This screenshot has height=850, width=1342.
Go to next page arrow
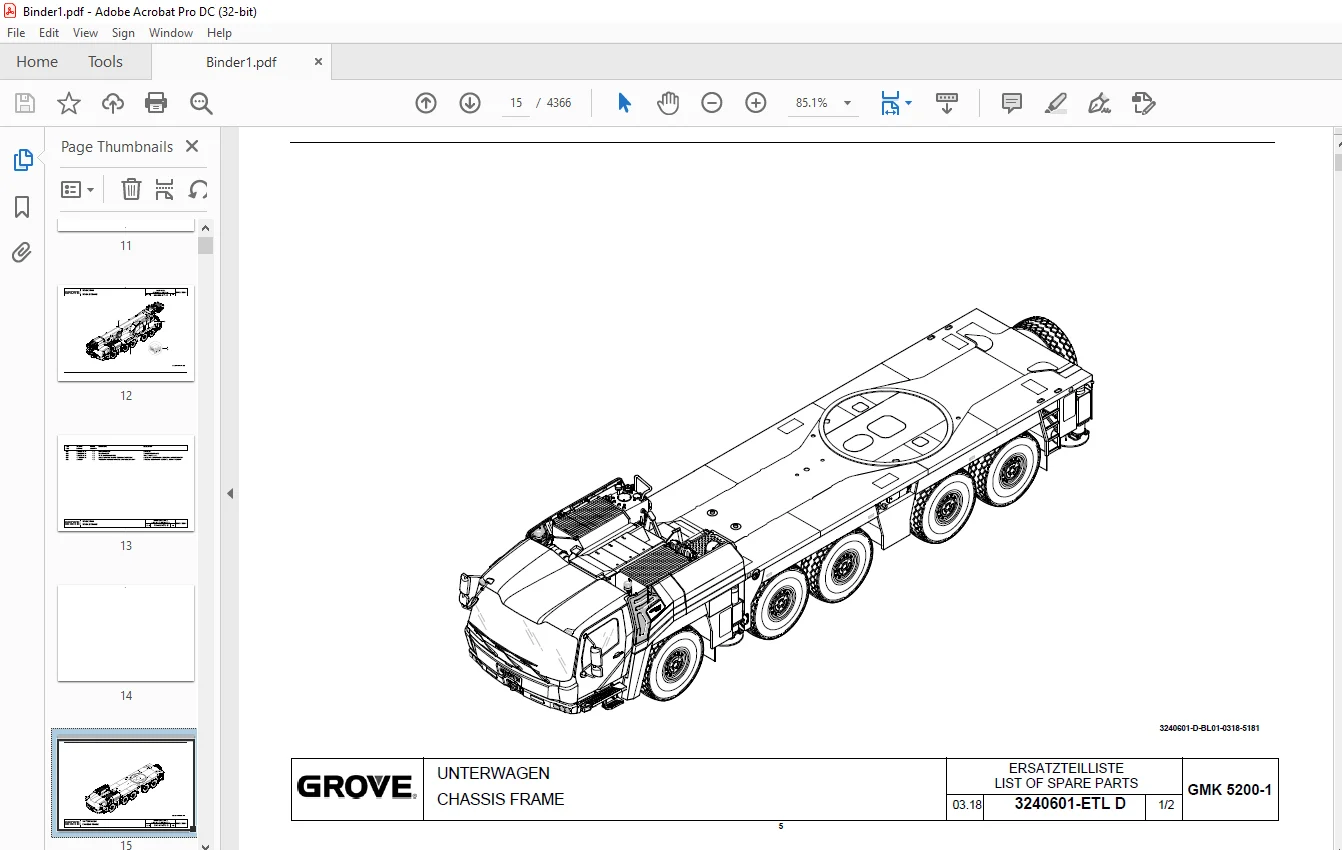click(x=470, y=103)
